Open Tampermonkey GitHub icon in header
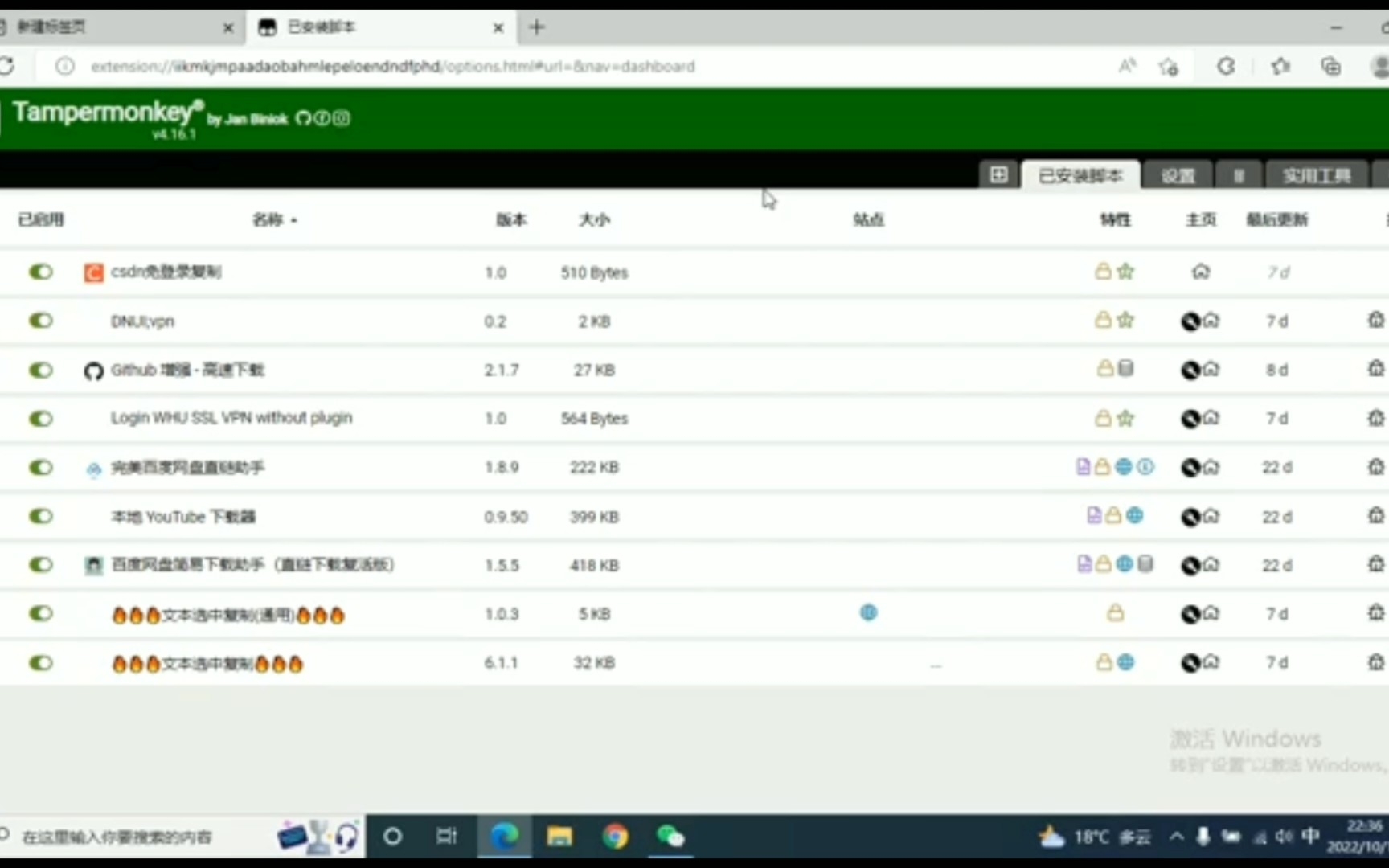 303,118
